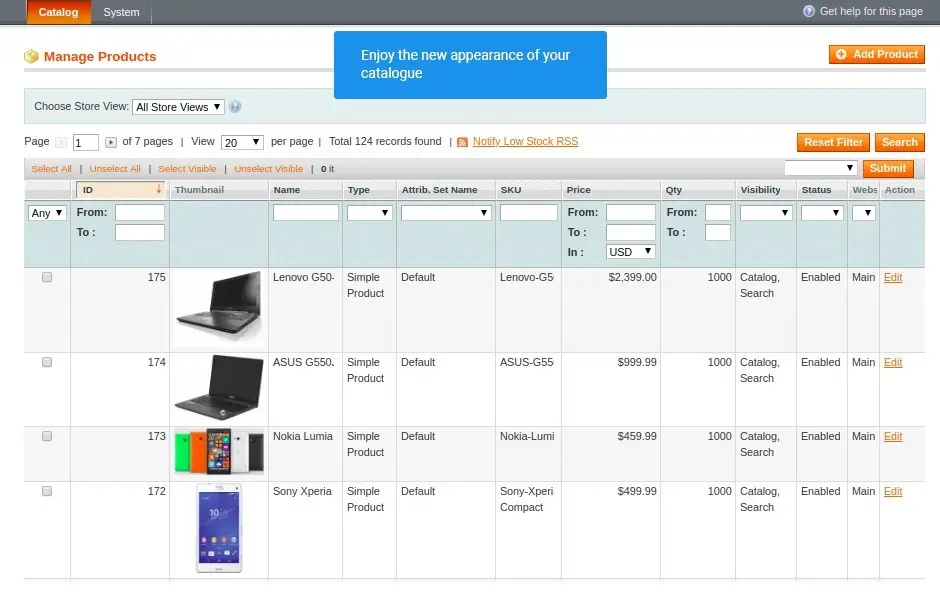This screenshot has width=940, height=602.
Task: Go to the previous page arrow
Action: click(x=61, y=142)
